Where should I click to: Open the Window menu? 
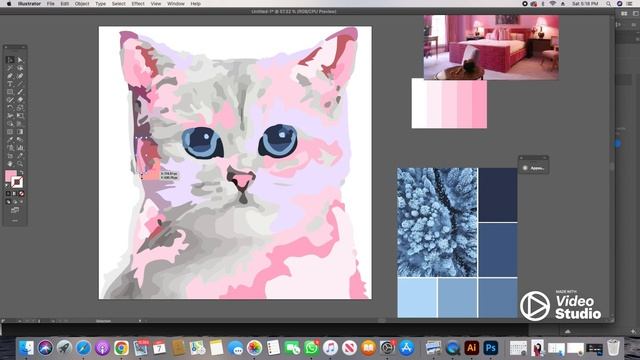point(176,4)
